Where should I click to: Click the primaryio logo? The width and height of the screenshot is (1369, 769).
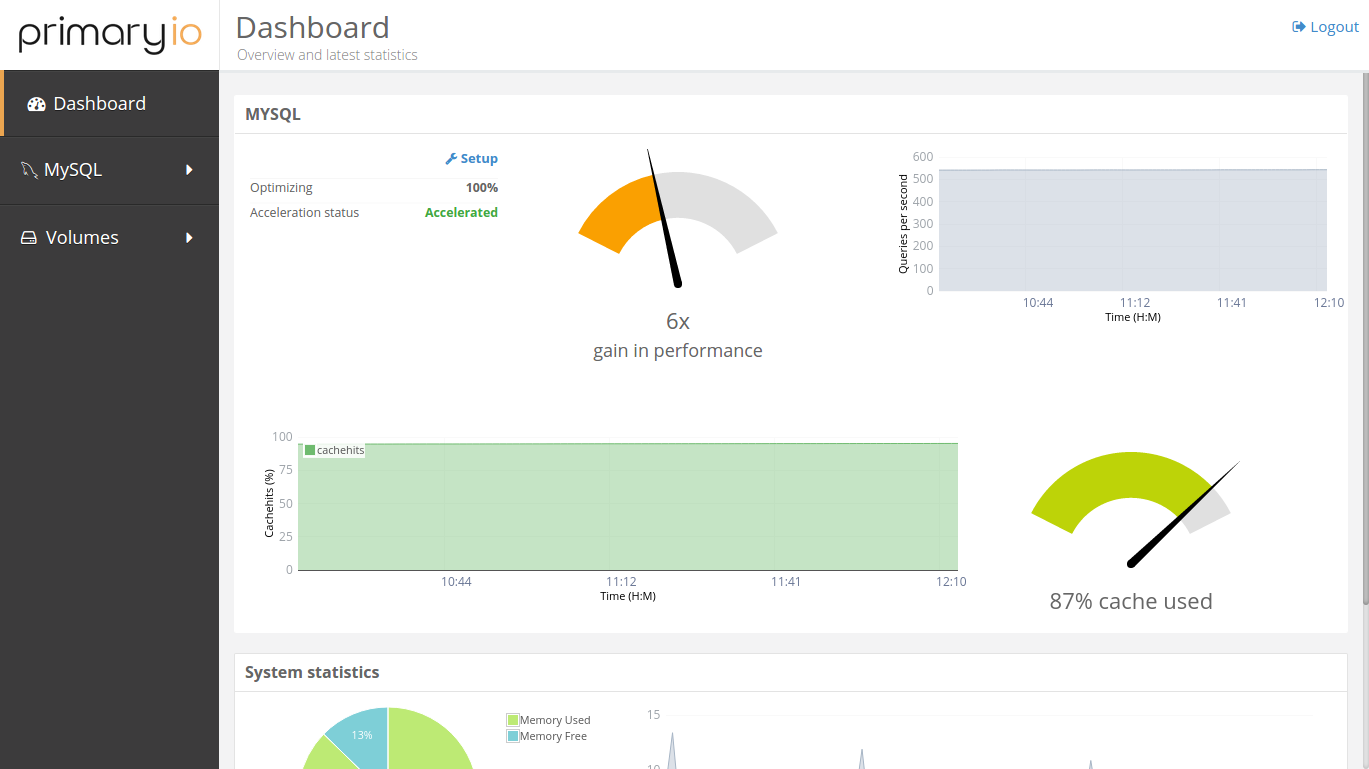coord(110,33)
